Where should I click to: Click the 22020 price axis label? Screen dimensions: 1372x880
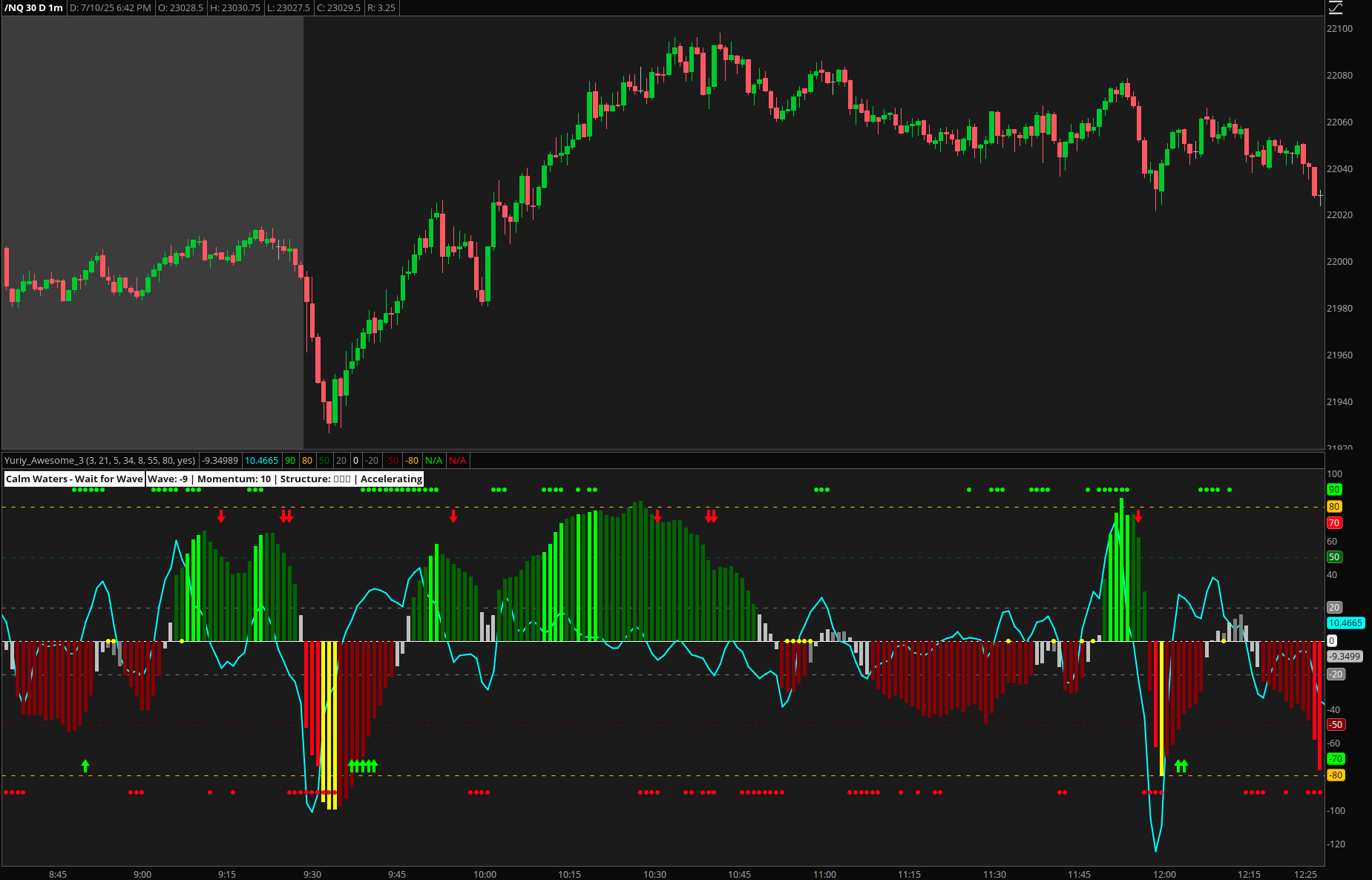click(x=1339, y=215)
